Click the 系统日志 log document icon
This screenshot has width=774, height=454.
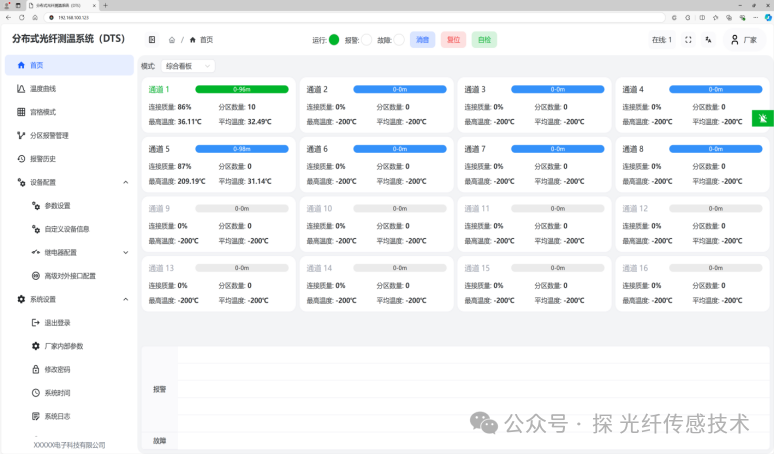tap(36, 416)
